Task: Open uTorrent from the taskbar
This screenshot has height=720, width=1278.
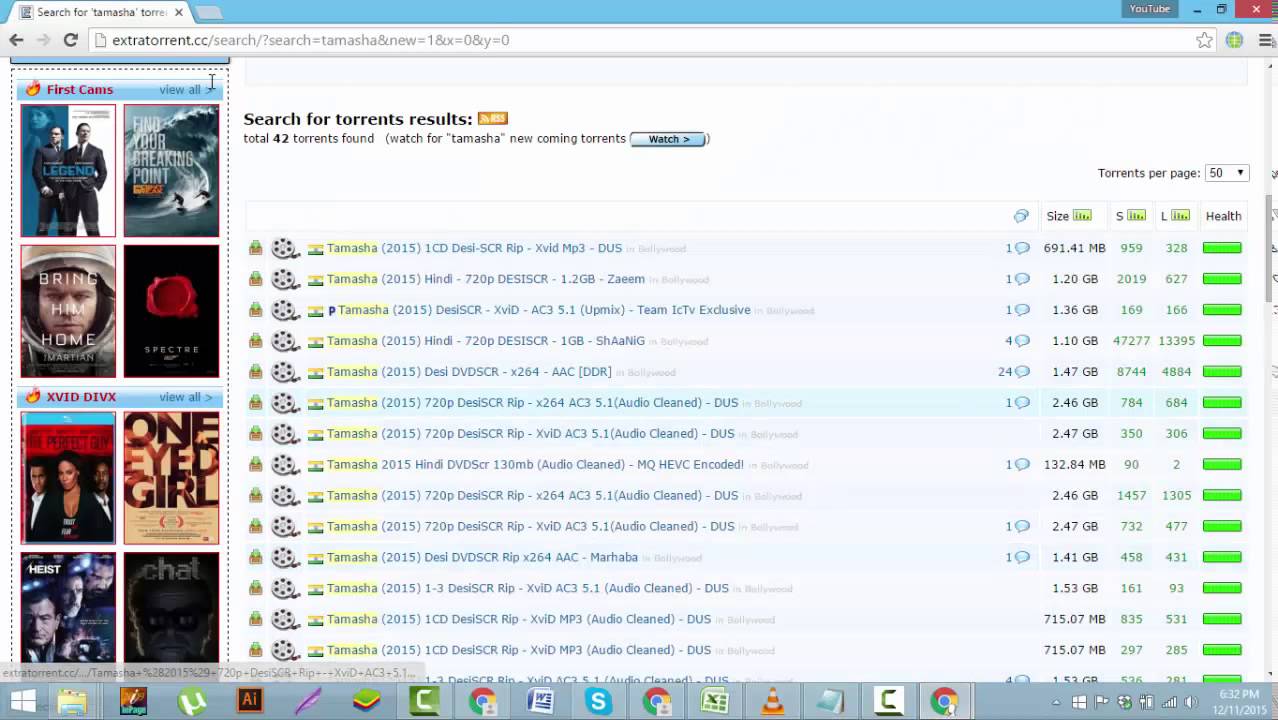Action: [192, 702]
